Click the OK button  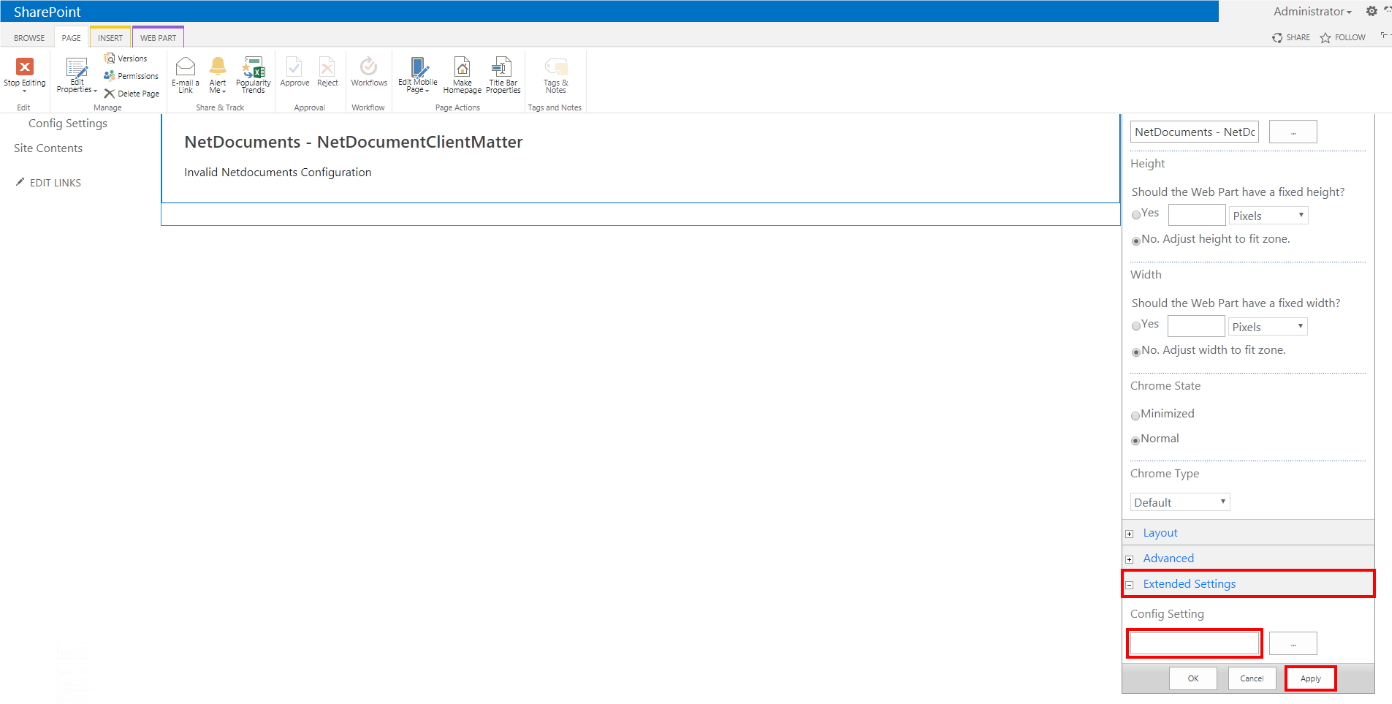(x=1193, y=678)
